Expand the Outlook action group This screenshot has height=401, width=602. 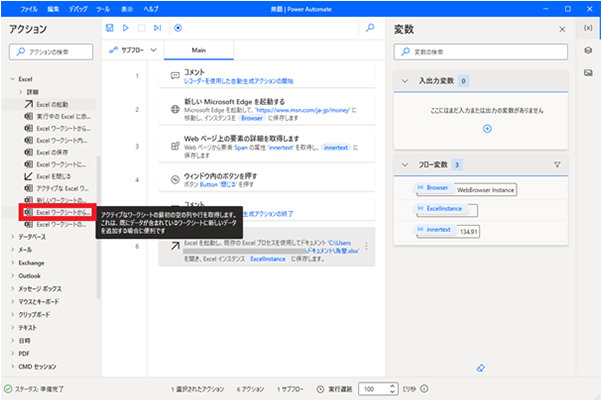pos(12,276)
